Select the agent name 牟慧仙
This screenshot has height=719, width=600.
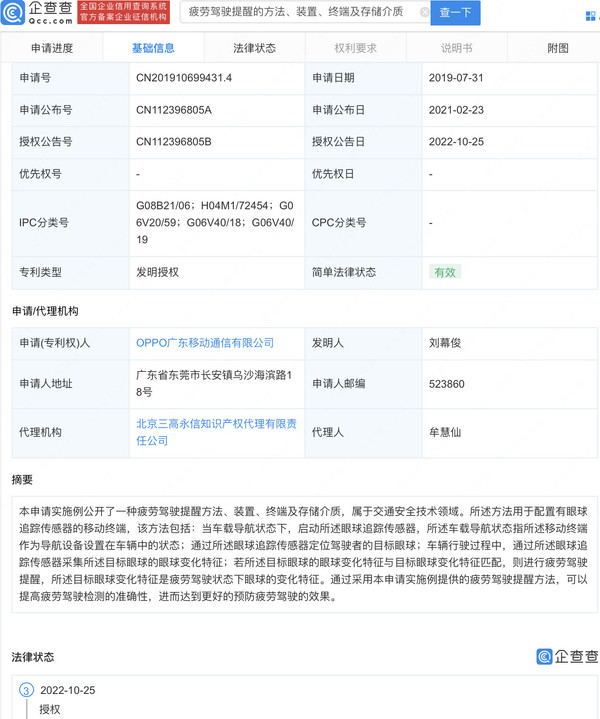(x=445, y=432)
